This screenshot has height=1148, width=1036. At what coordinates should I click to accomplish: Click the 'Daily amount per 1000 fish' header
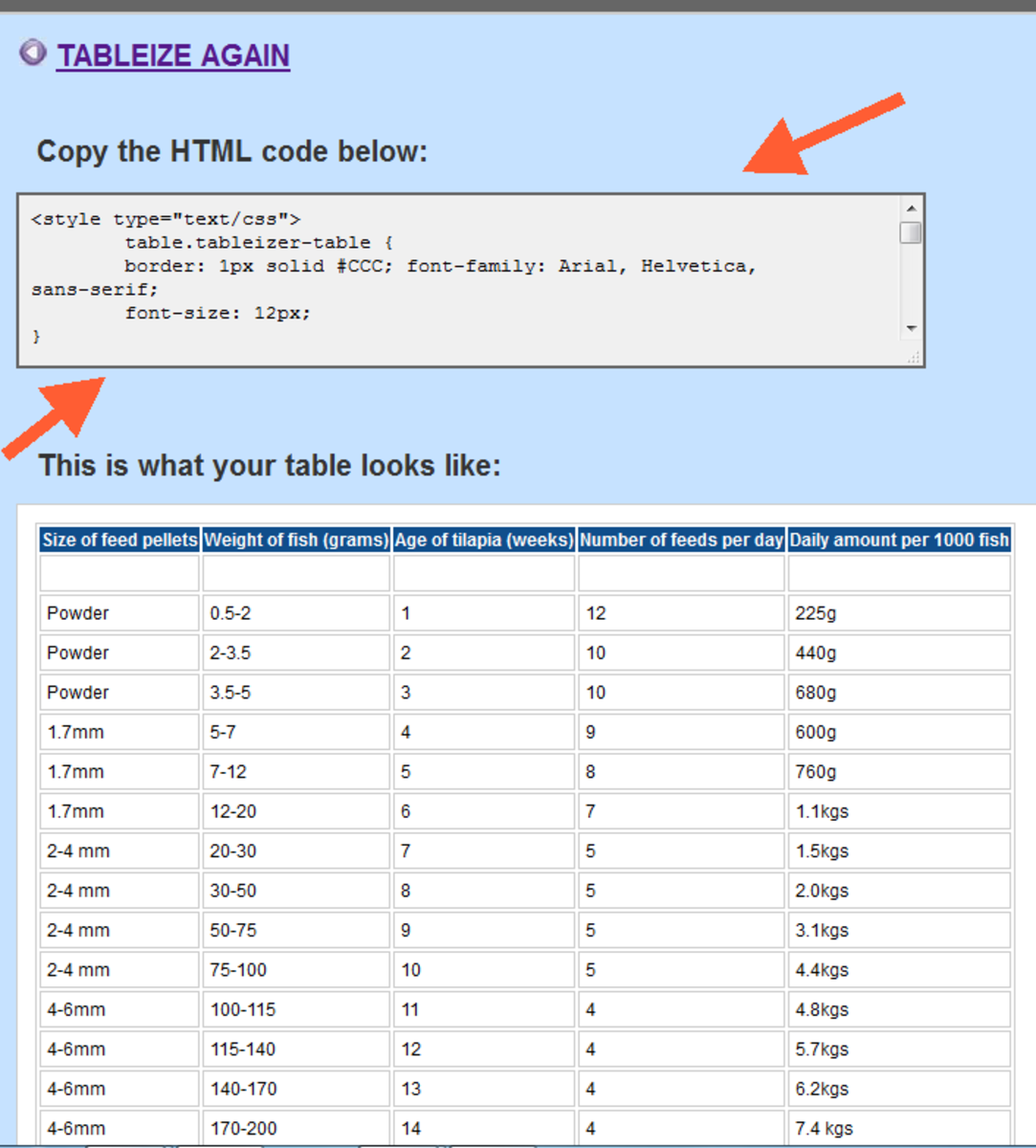[899, 540]
